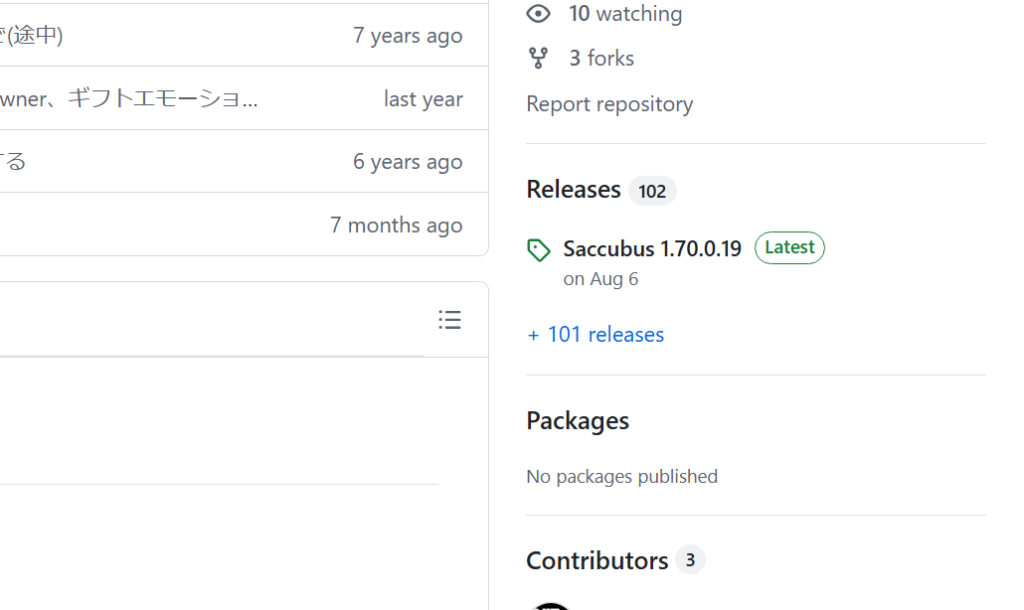Click the 102 releases count badge
The image size is (1024, 610).
(x=652, y=191)
